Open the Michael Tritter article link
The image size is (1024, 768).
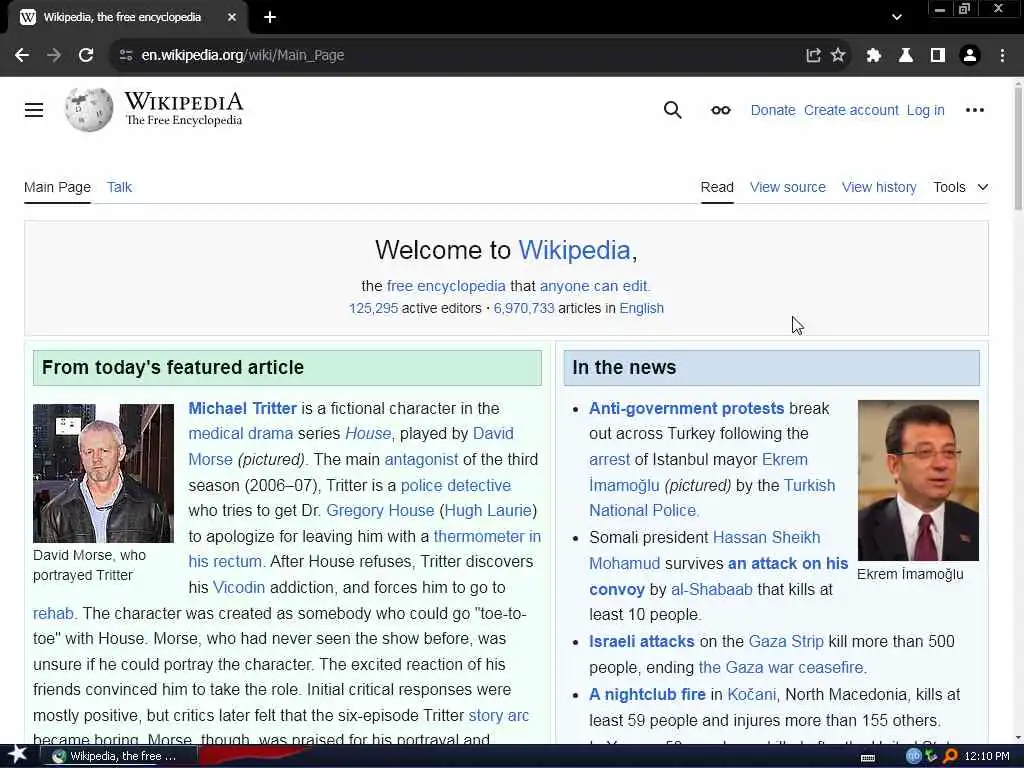tap(242, 408)
